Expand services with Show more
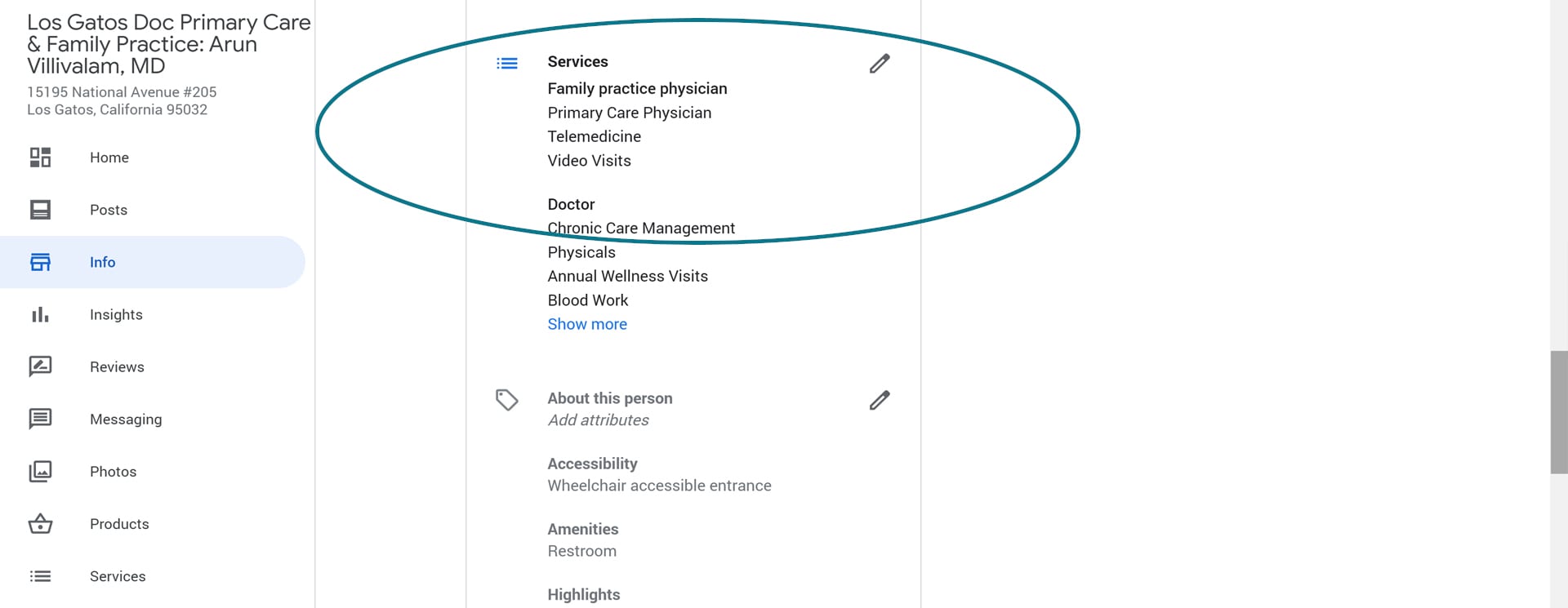The image size is (1568, 608). tap(587, 324)
